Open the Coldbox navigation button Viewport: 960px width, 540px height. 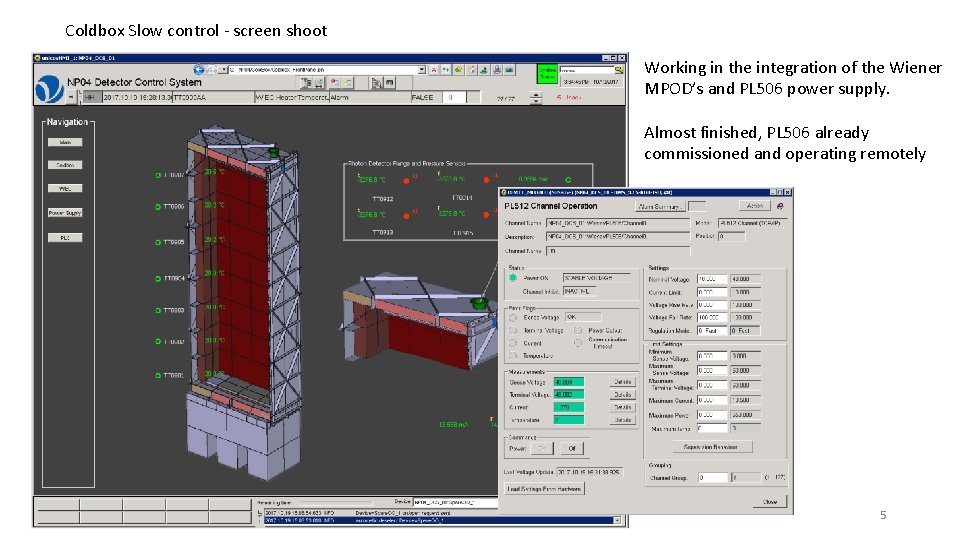pos(65,165)
